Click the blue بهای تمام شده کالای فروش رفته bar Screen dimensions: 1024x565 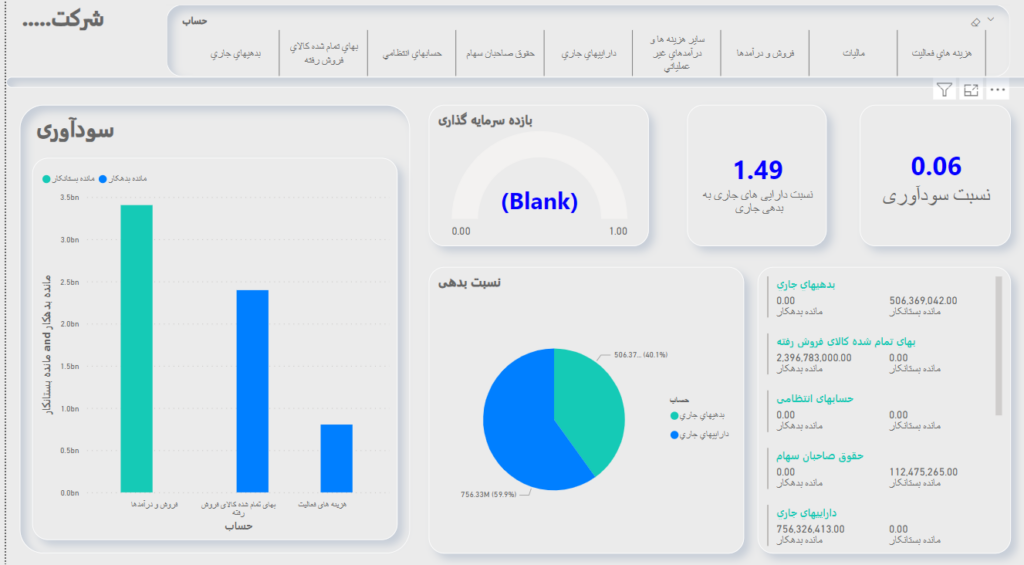tap(252, 391)
